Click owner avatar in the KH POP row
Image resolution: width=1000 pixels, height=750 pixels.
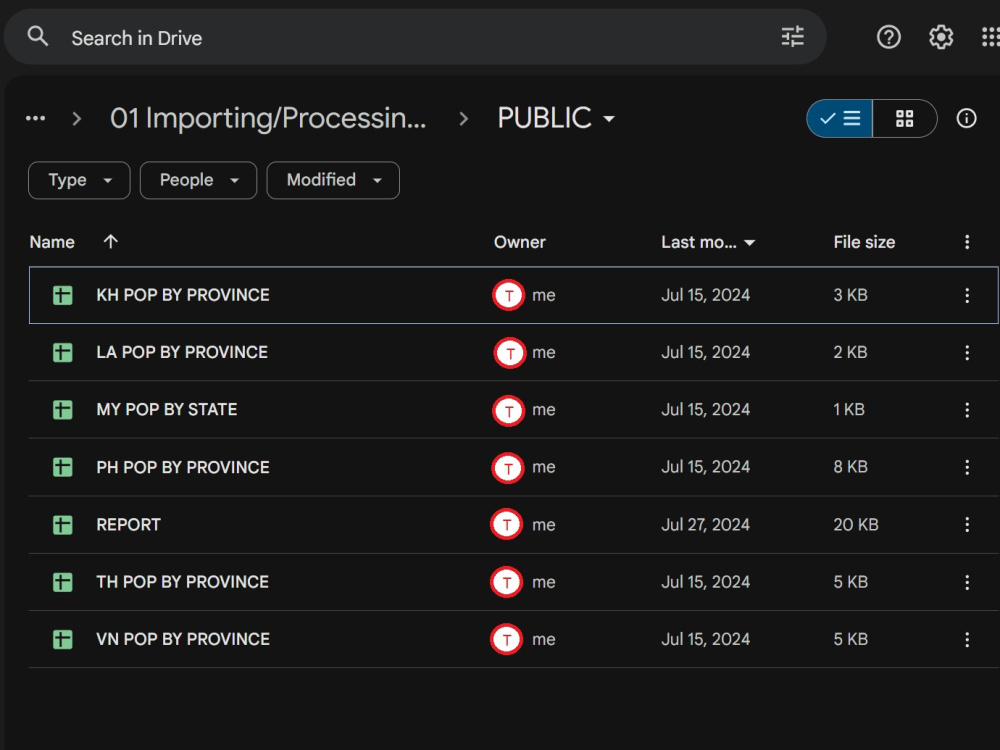coord(508,295)
